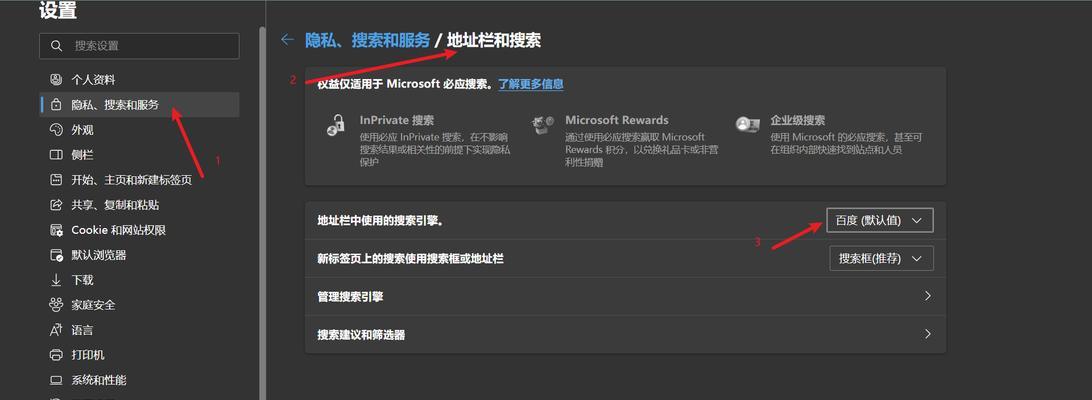1092x400 pixels.
Task: Open 开始、主页和新建标签页 settings
Action: (x=140, y=180)
